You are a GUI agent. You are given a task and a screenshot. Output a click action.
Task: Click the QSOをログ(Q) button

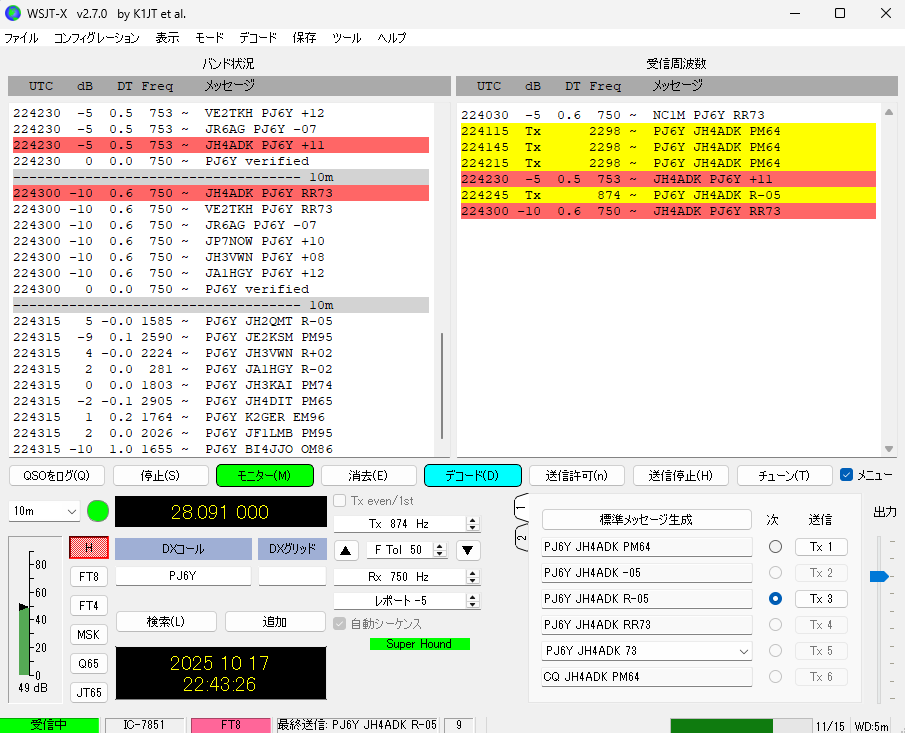point(56,475)
